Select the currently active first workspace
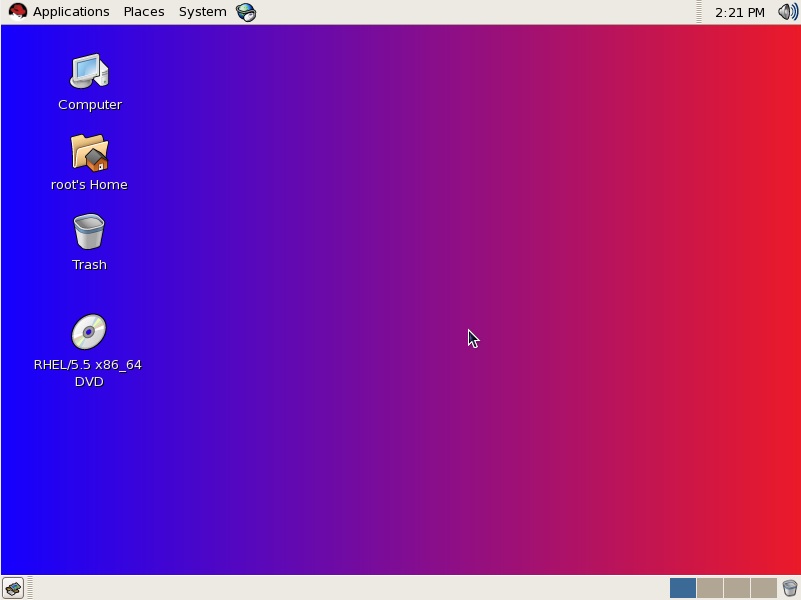 pos(681,588)
